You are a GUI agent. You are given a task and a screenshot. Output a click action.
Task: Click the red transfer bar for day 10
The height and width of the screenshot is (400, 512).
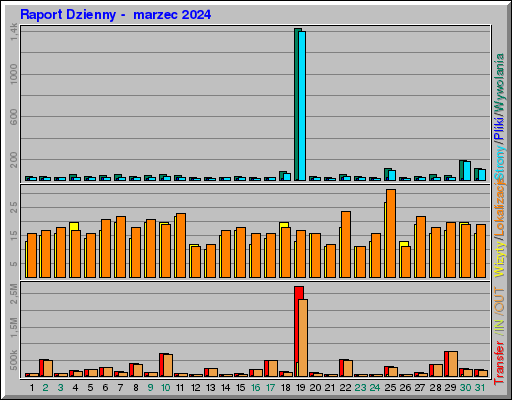[x=162, y=365]
